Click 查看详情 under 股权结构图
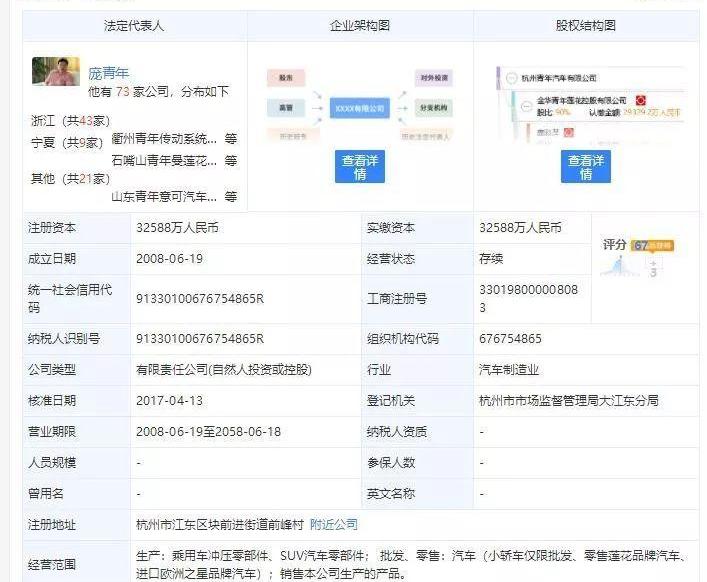Viewport: 707px width, 582px height. click(585, 167)
